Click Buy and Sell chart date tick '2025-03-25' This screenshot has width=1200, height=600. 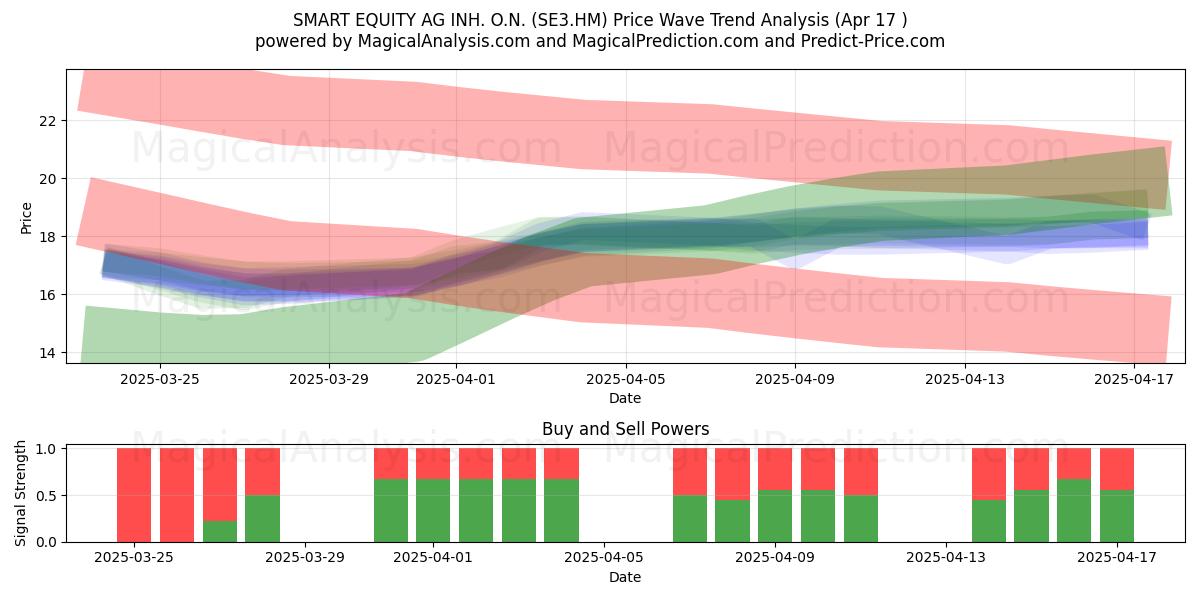pos(134,558)
